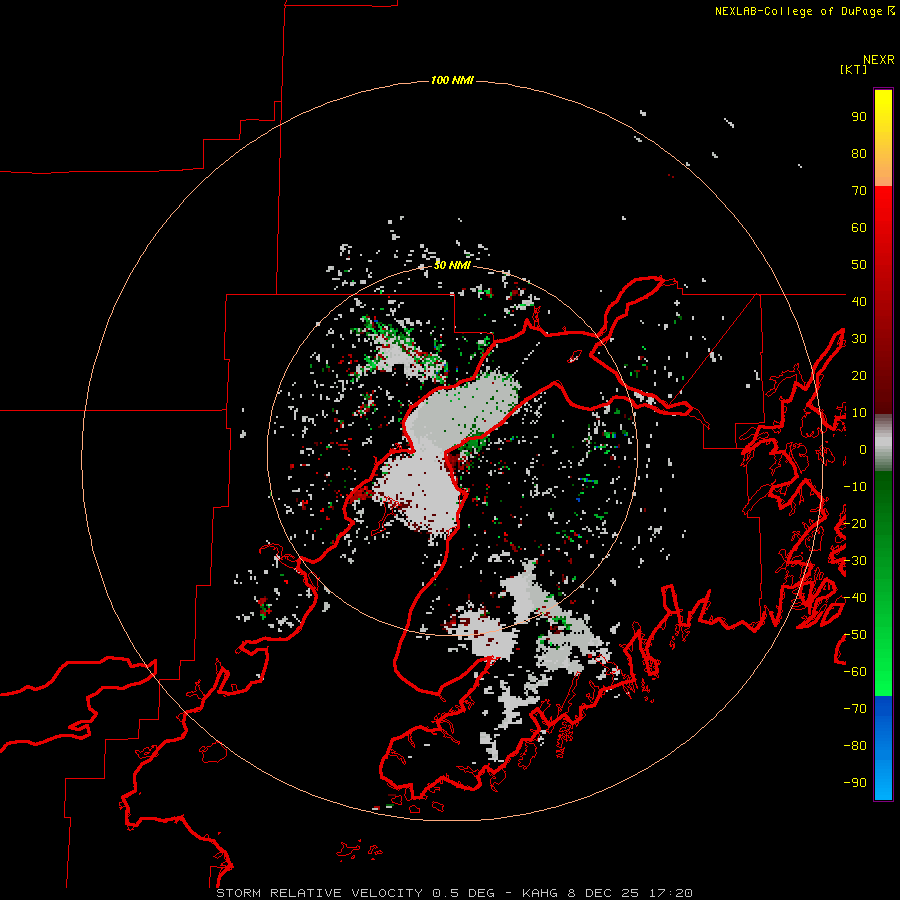The image size is (900, 900).
Task: Click the STORM RELATIVE VELOCITY caption at bottom
Action: pos(454,893)
